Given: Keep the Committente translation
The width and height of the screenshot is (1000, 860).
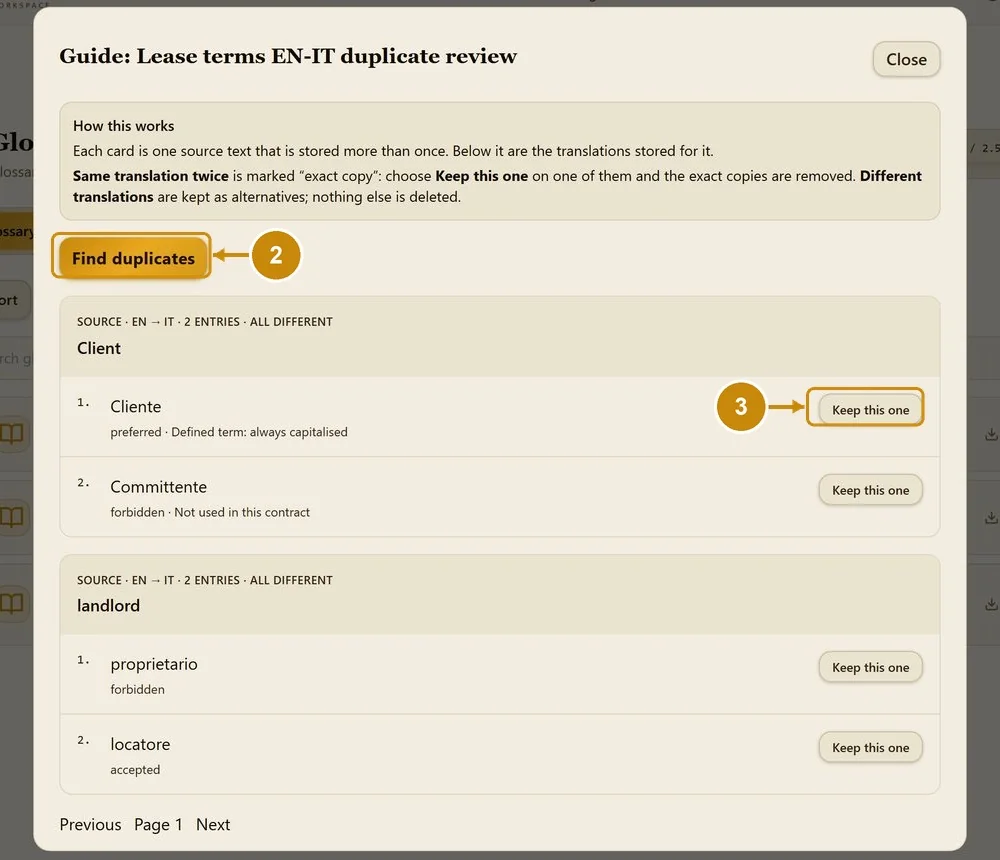Looking at the screenshot, I should pos(870,490).
